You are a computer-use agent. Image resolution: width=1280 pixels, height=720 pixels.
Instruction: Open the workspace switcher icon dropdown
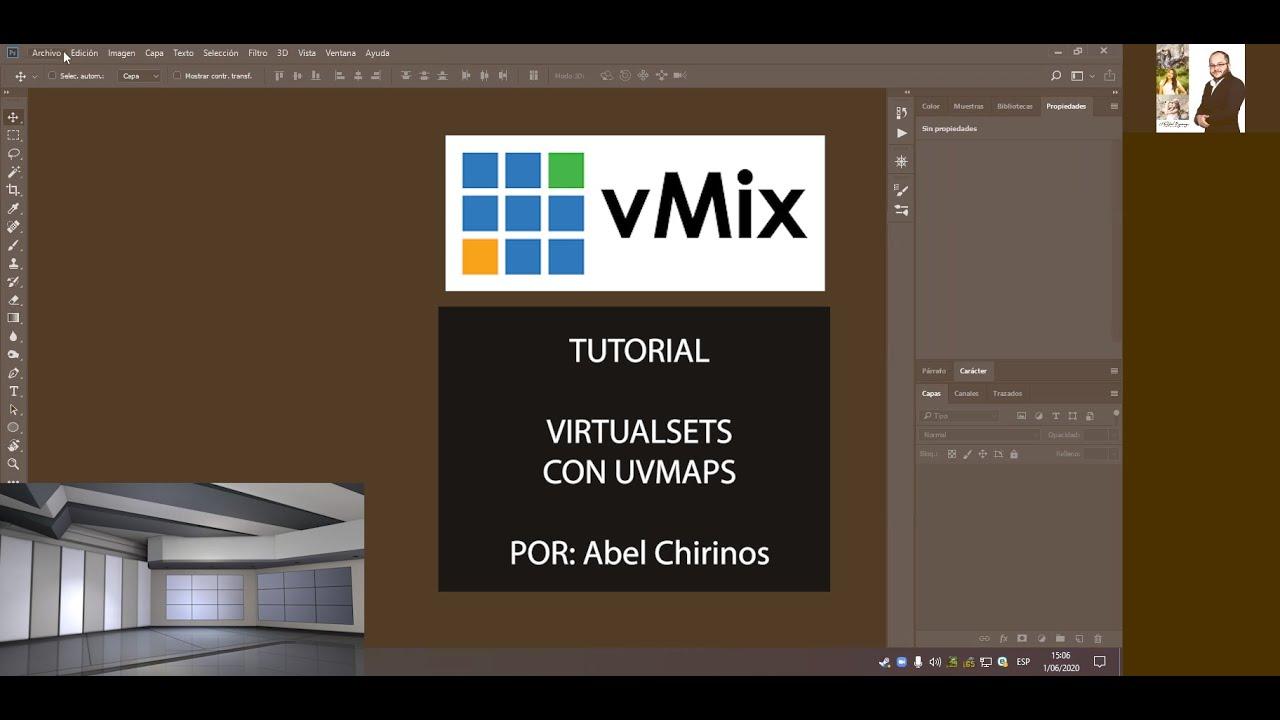(x=1081, y=76)
